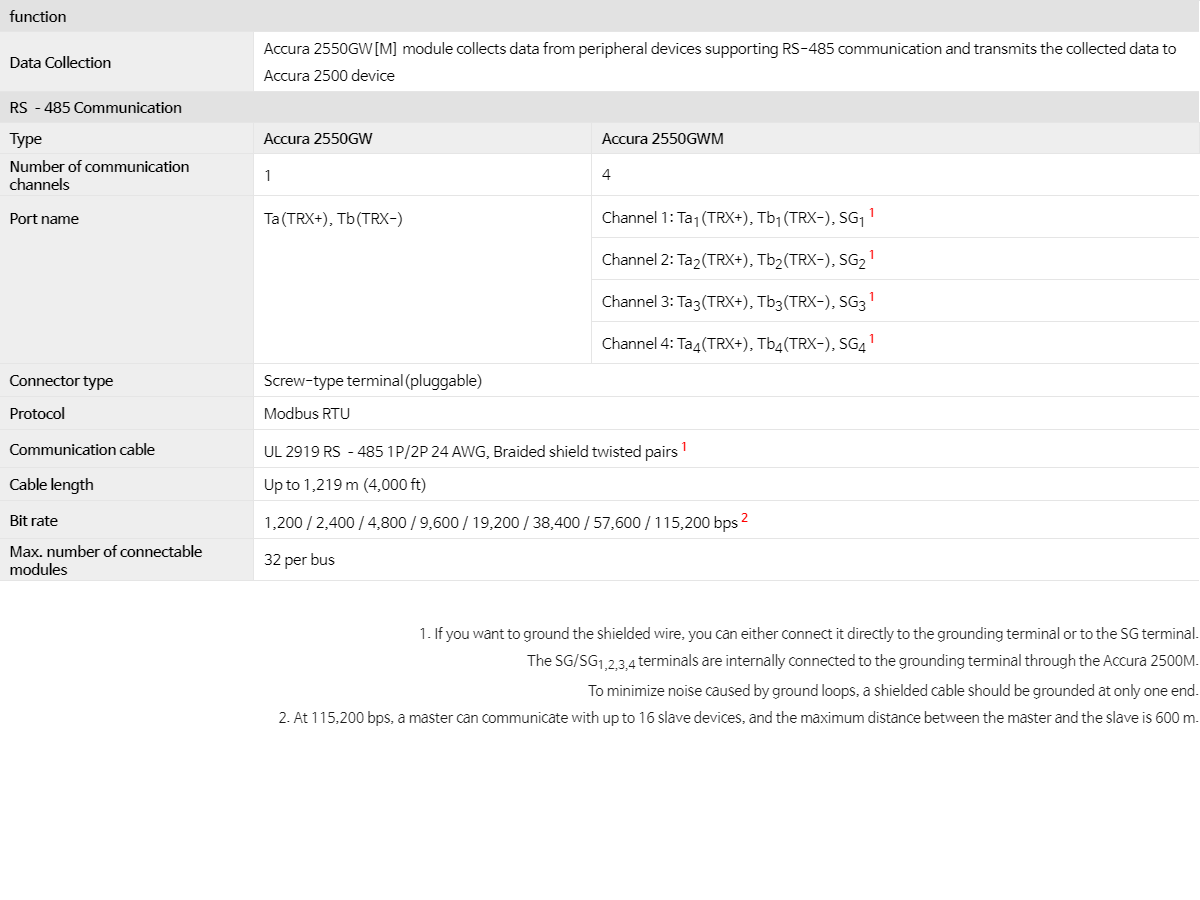Click the 'Bit rate' row label
The height and width of the screenshot is (900, 1200).
[x=33, y=520]
